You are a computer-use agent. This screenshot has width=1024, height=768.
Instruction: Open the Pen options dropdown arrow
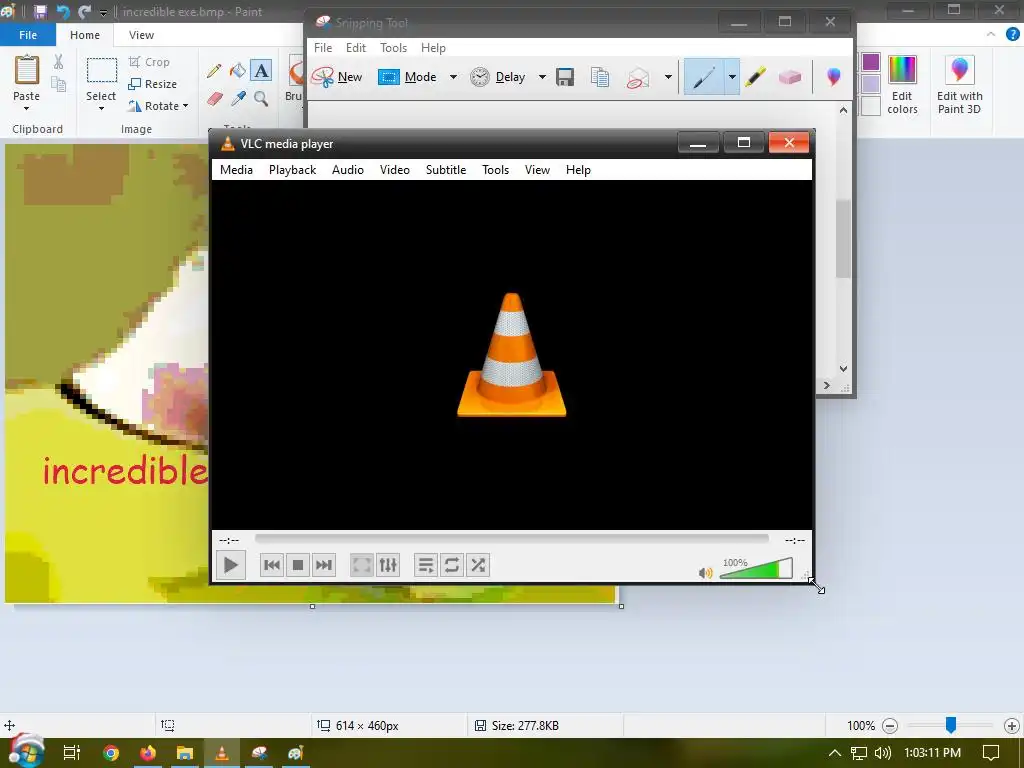732,77
